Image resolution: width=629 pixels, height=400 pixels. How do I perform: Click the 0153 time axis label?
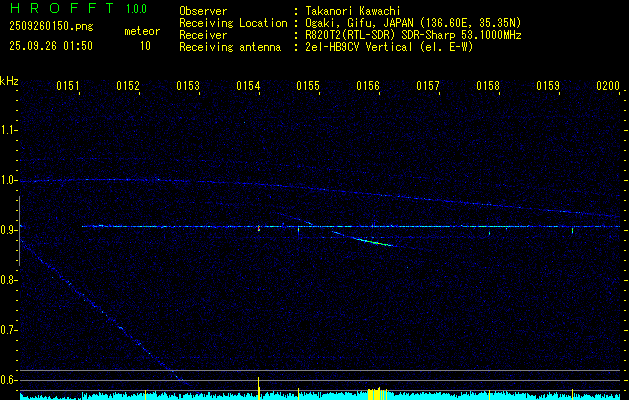[188, 86]
